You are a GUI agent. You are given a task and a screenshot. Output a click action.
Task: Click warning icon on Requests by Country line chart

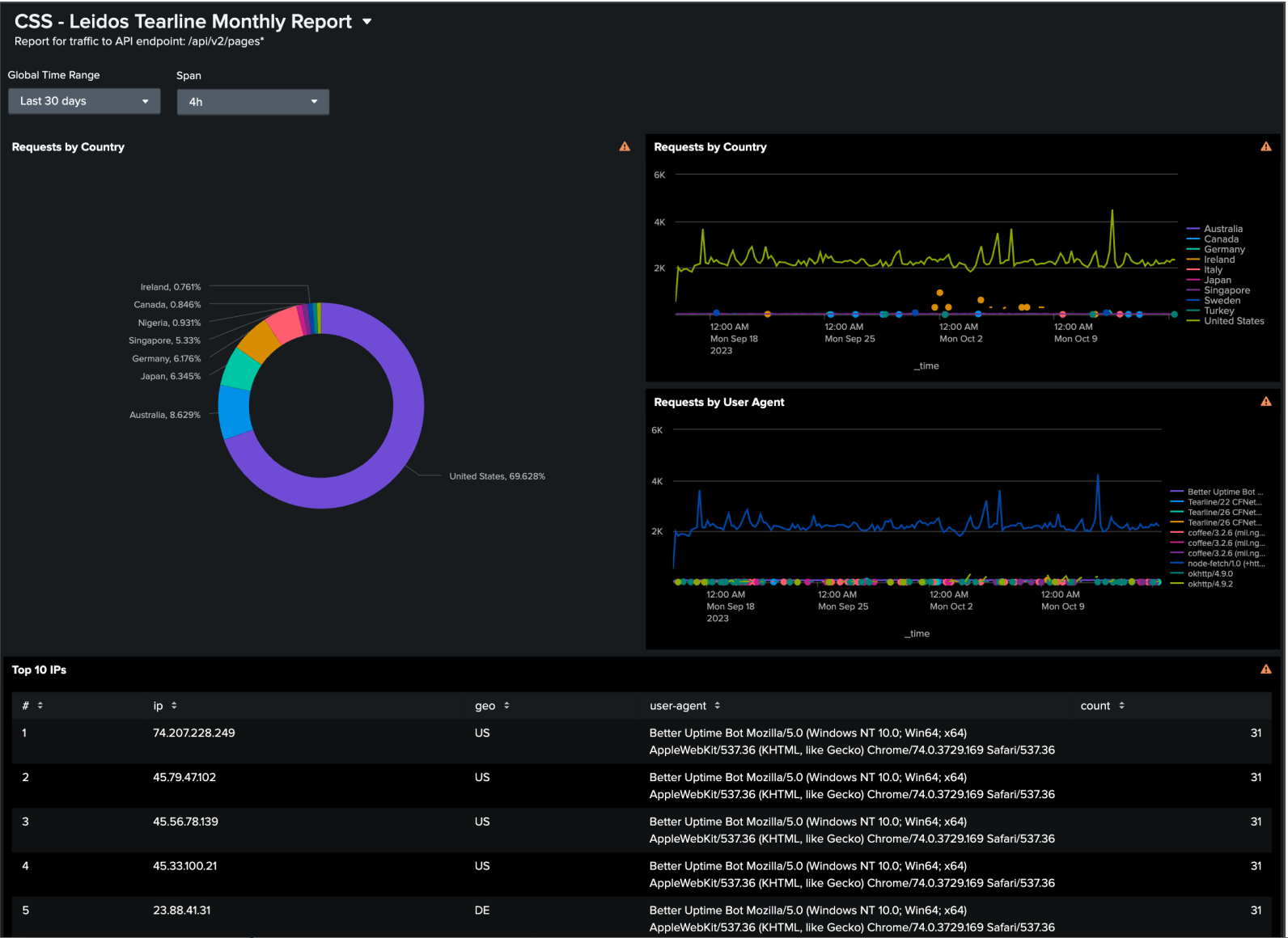(1265, 146)
